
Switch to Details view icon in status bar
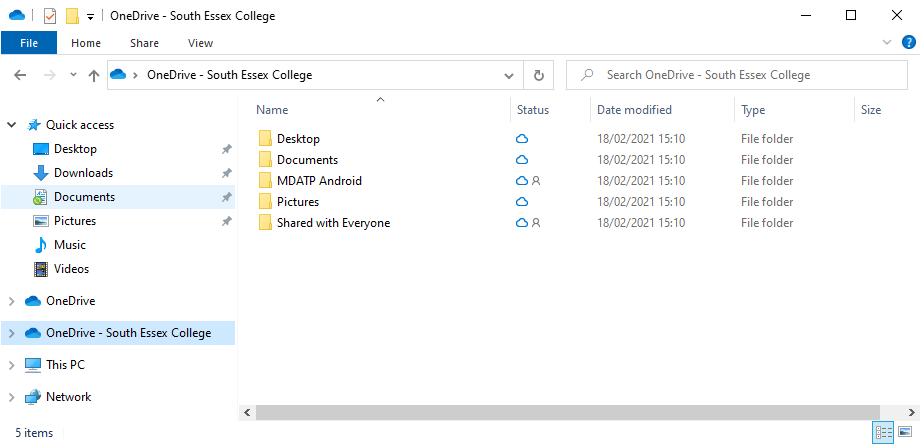(883, 433)
